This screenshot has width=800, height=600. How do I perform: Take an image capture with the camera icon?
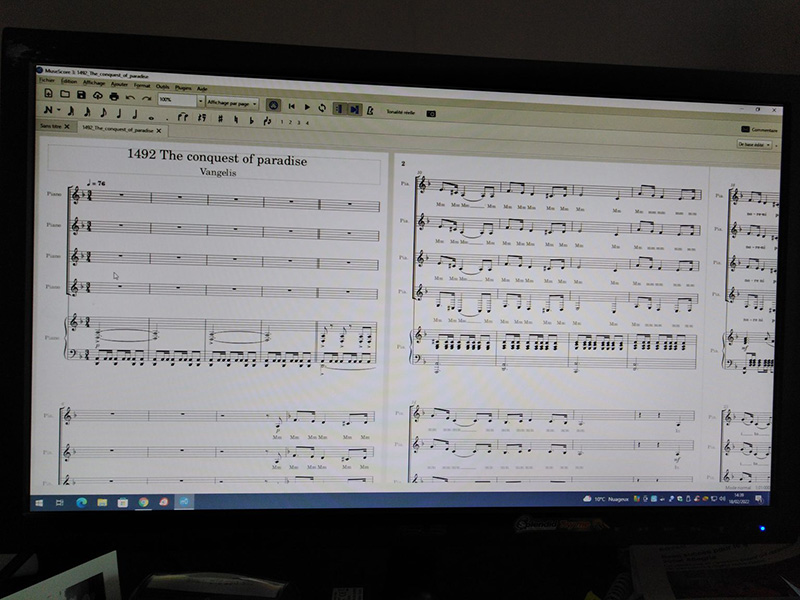coord(431,114)
